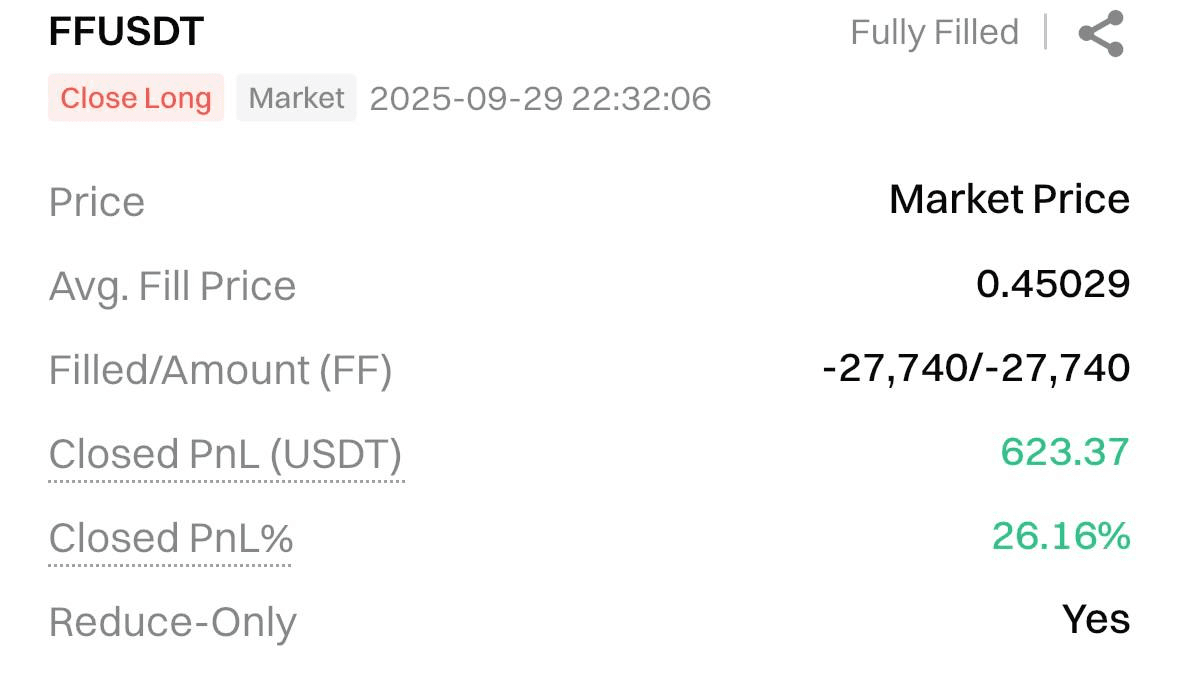Viewport: 1179px width, 686px height.
Task: Tap the Avg. Fill Price label
Action: tap(172, 287)
